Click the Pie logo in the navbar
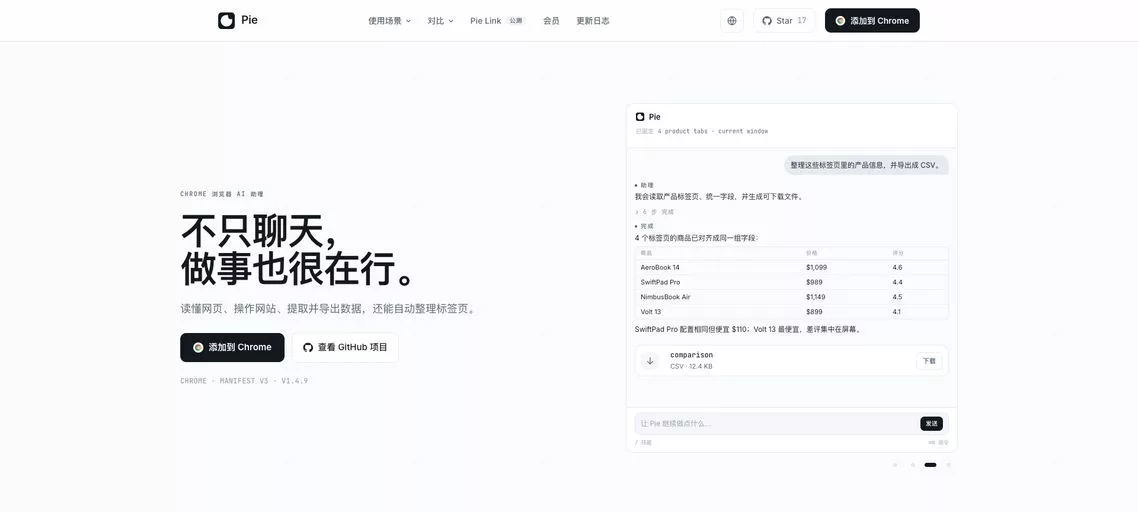The image size is (1138, 512). pyautogui.click(x=237, y=20)
